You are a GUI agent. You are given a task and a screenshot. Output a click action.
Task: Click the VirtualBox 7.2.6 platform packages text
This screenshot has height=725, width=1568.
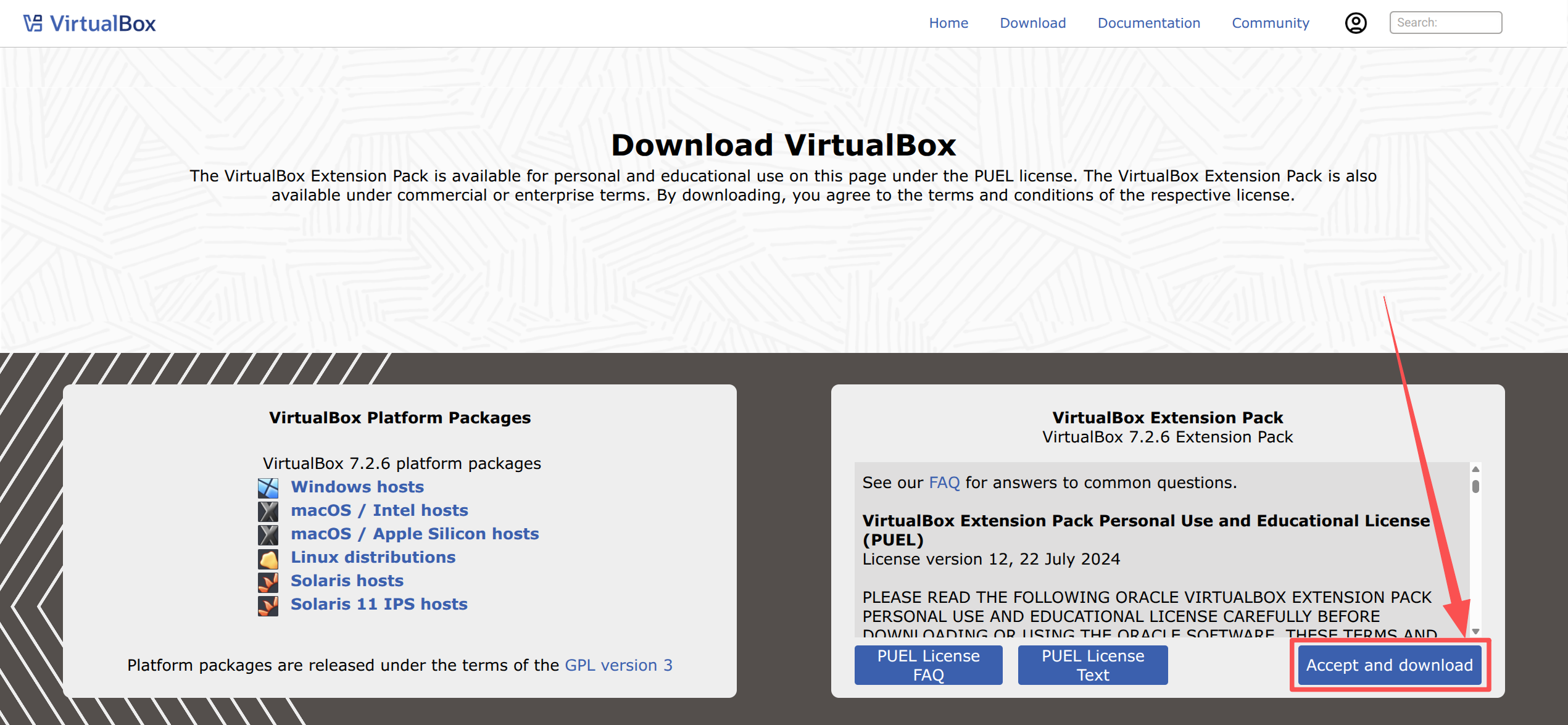pyautogui.click(x=402, y=463)
